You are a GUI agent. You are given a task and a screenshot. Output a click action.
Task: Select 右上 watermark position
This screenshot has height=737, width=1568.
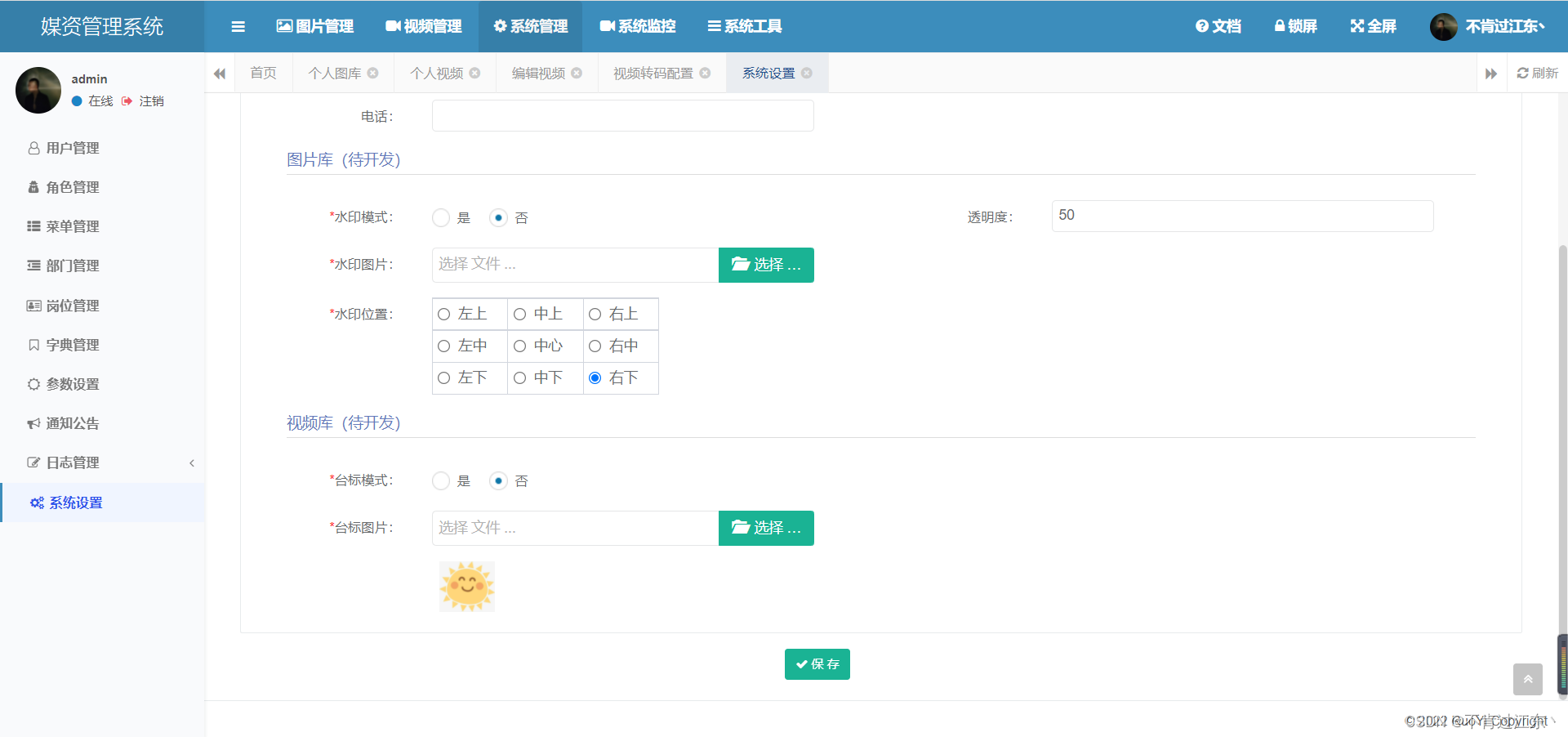(595, 315)
